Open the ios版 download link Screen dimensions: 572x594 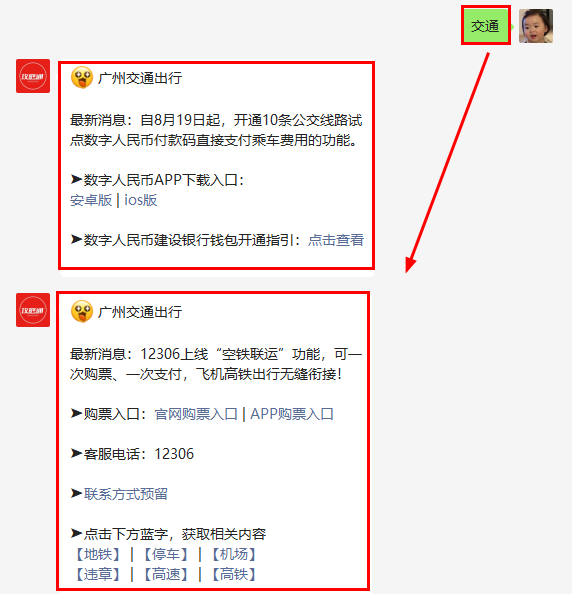141,200
